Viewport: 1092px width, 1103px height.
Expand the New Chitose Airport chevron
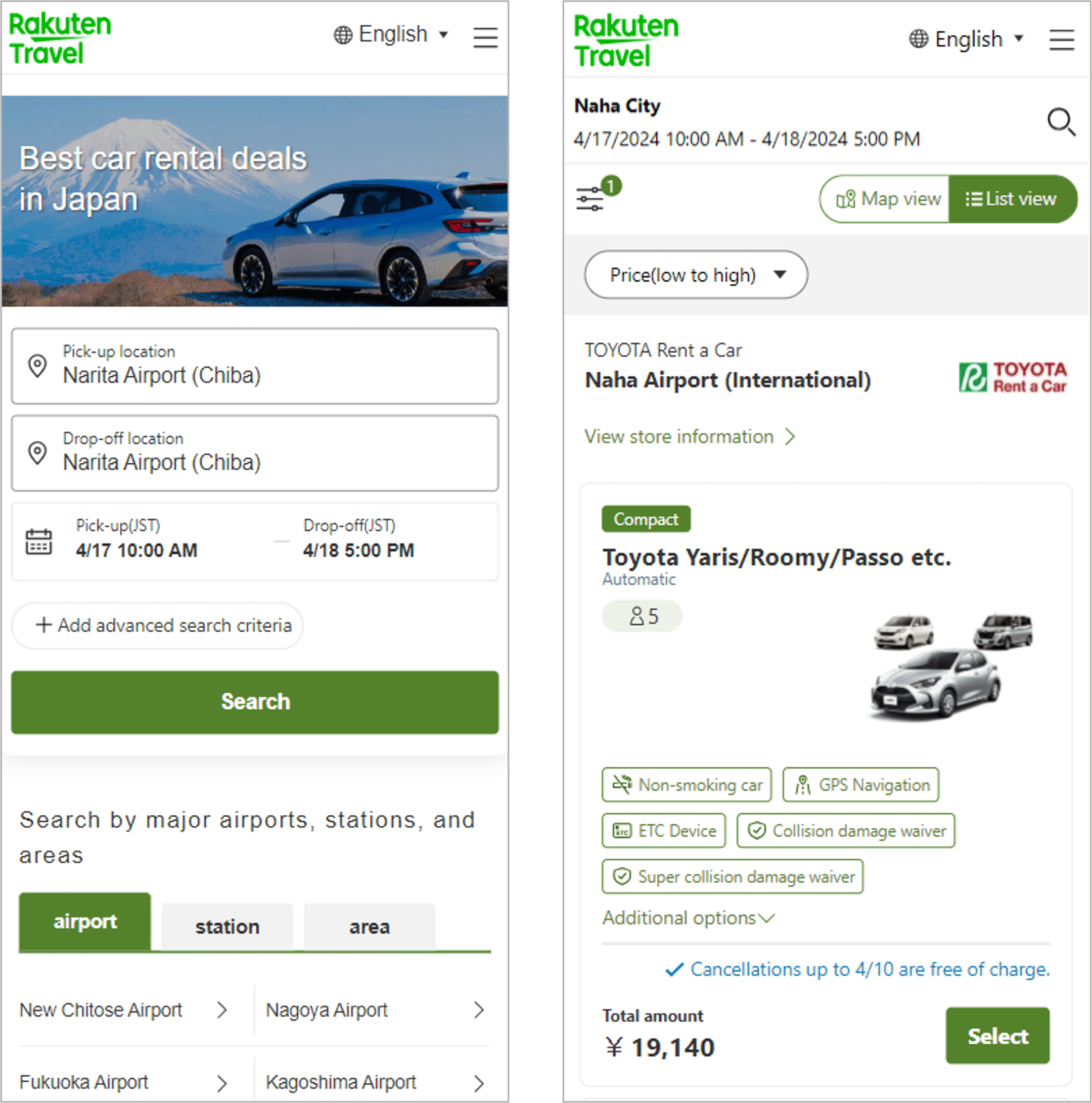(x=221, y=1010)
